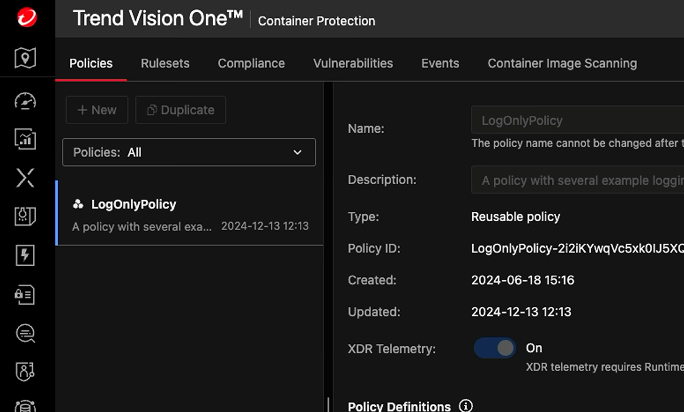Open the map pin sidebar icon

[x=27, y=58]
